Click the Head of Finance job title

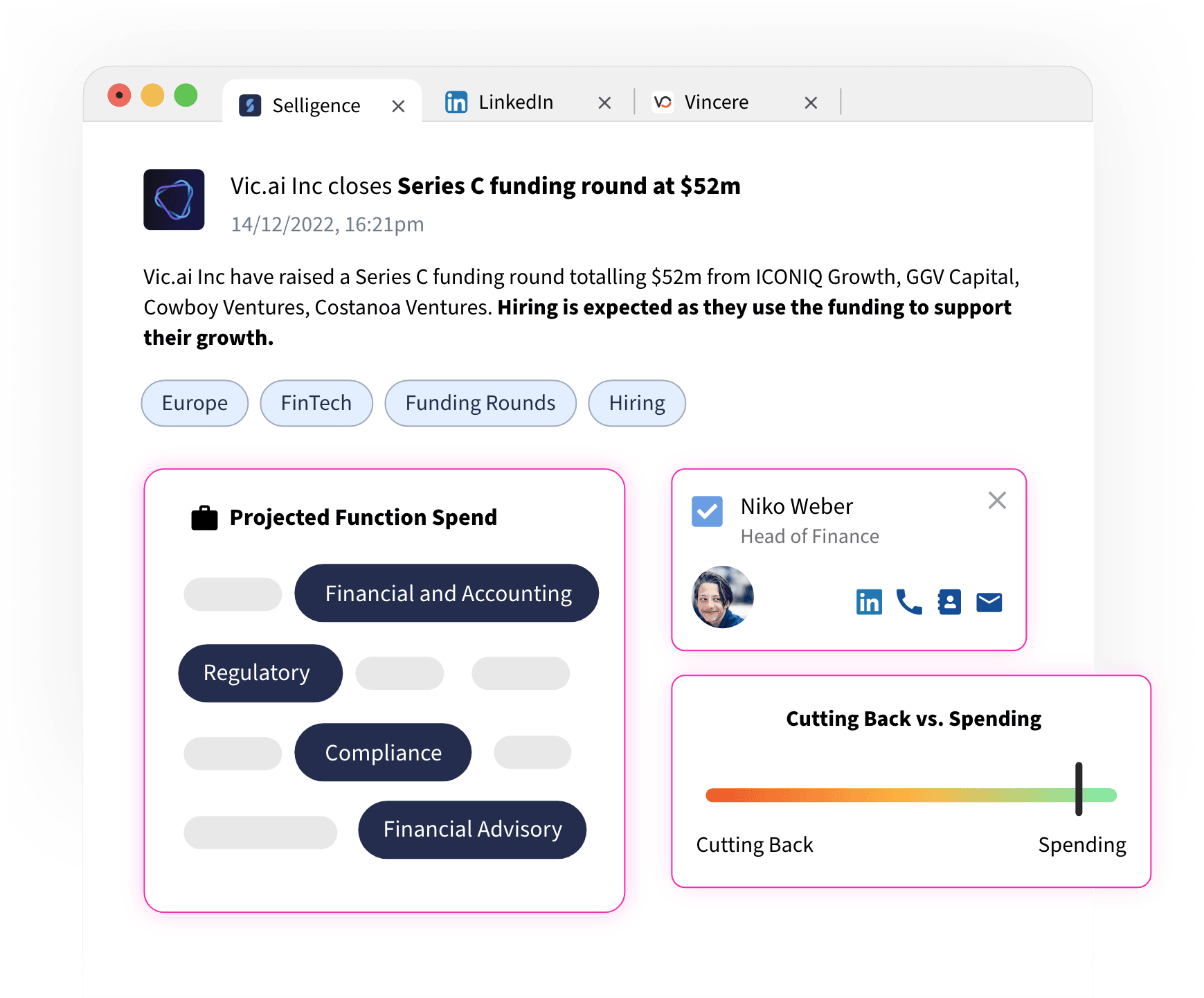(x=809, y=537)
